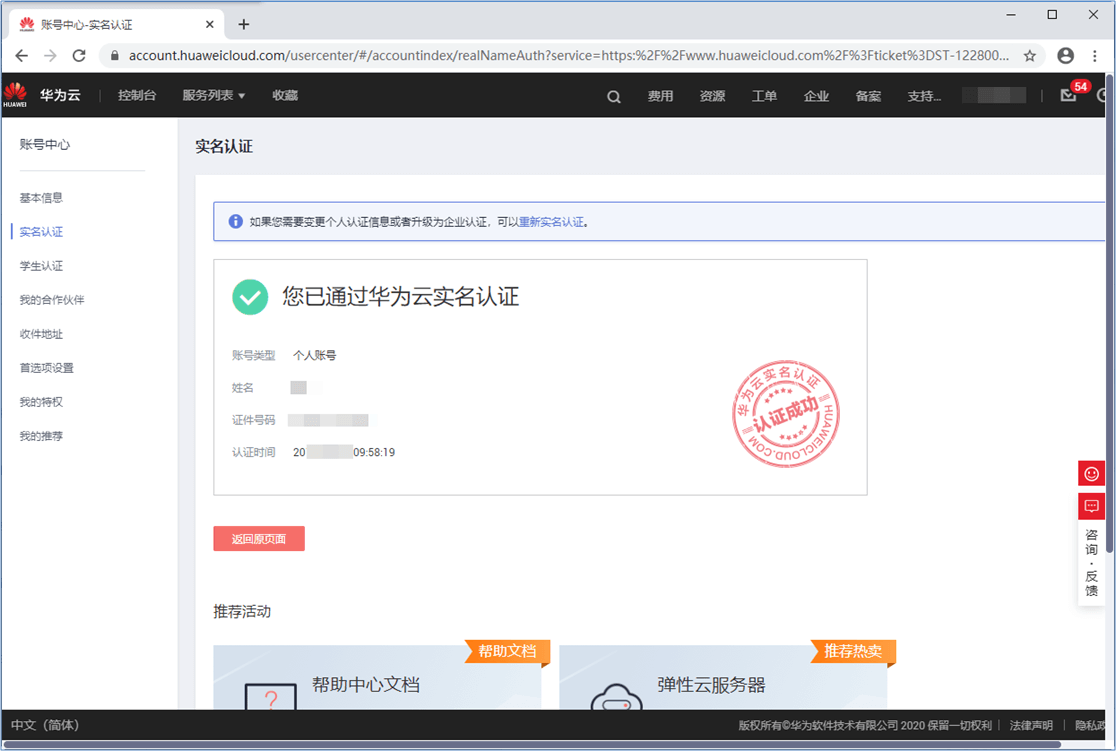Select 学生认证 in the sidebar
1116x751 pixels.
click(x=41, y=266)
